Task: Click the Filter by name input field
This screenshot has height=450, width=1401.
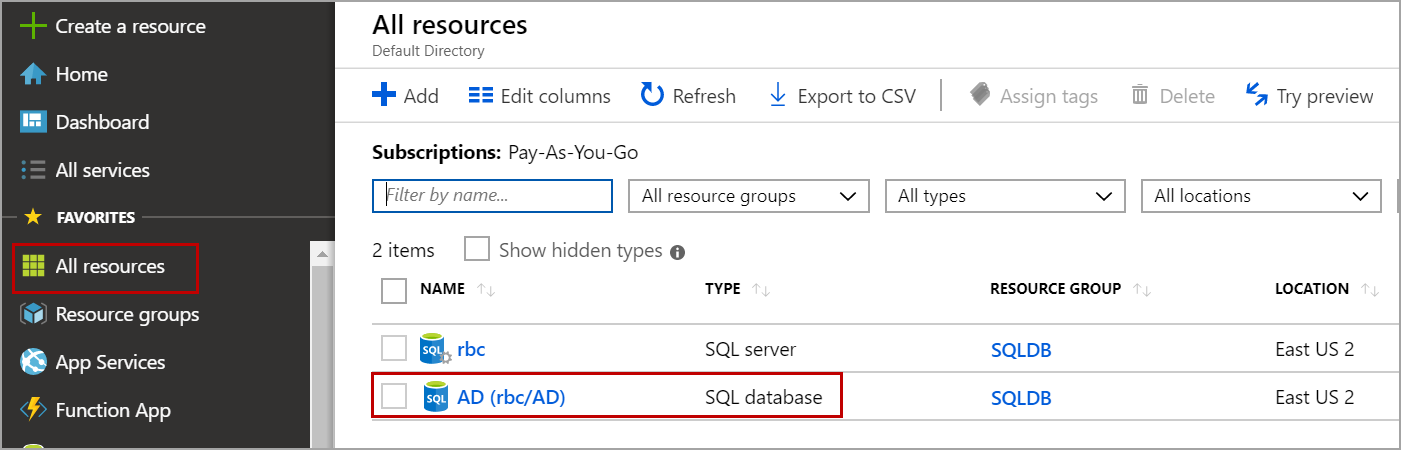Action: 492,195
